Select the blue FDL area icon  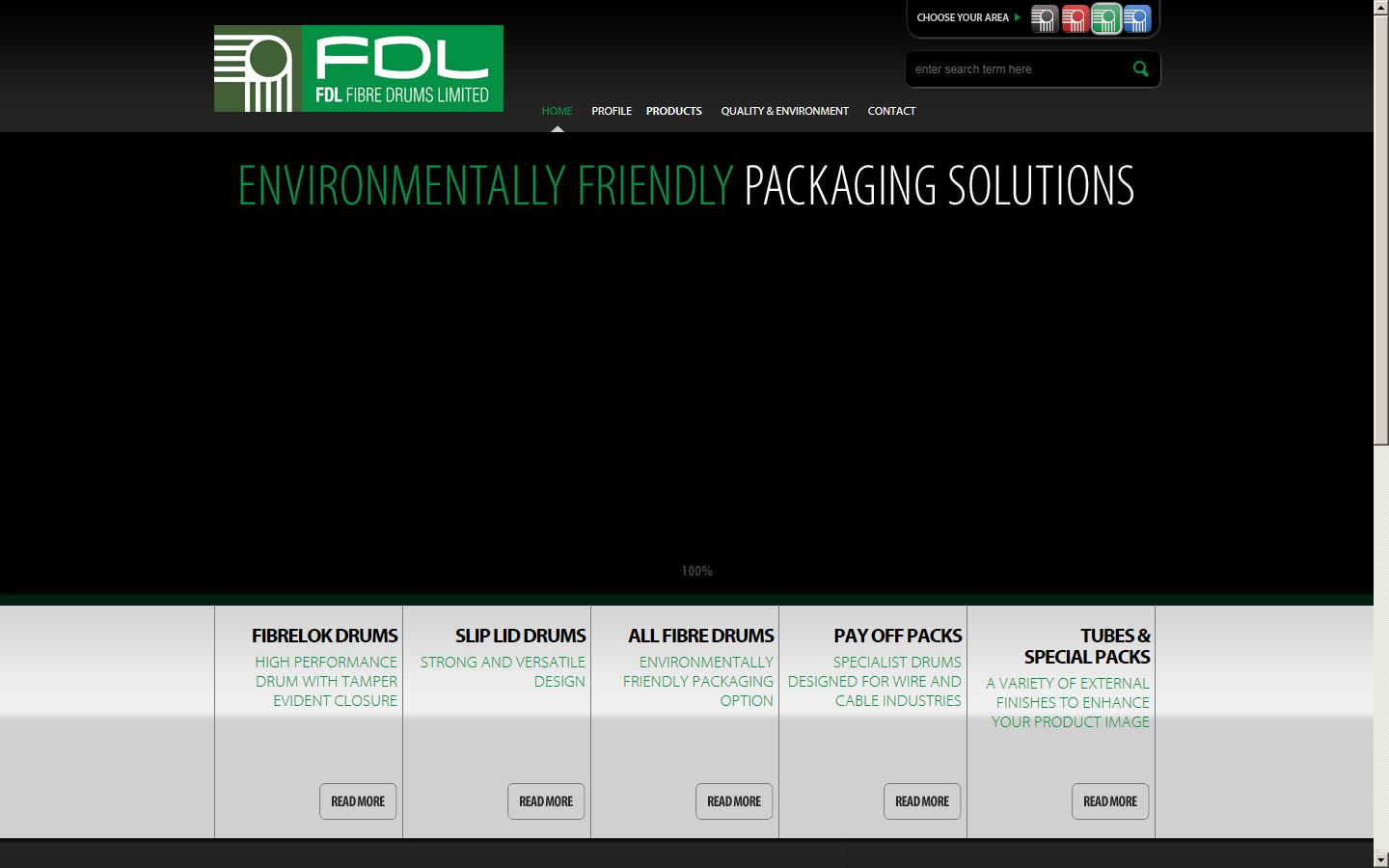point(1136,17)
